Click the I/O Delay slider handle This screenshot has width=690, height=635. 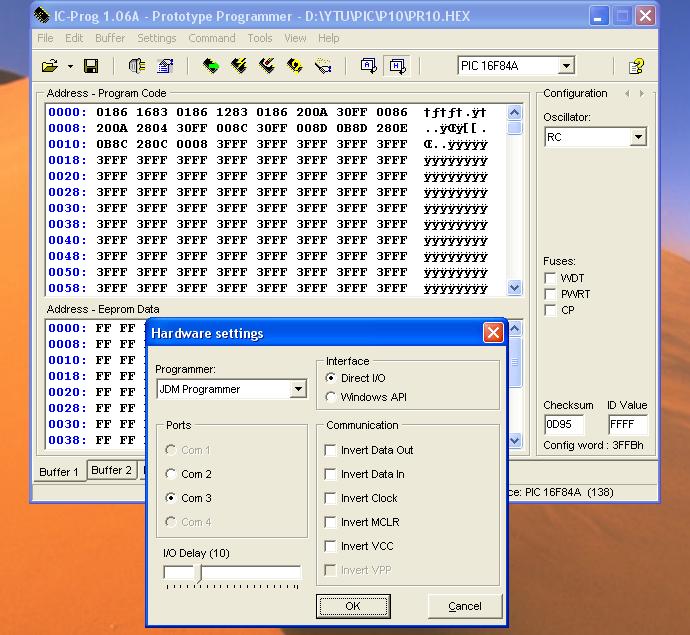click(x=198, y=573)
